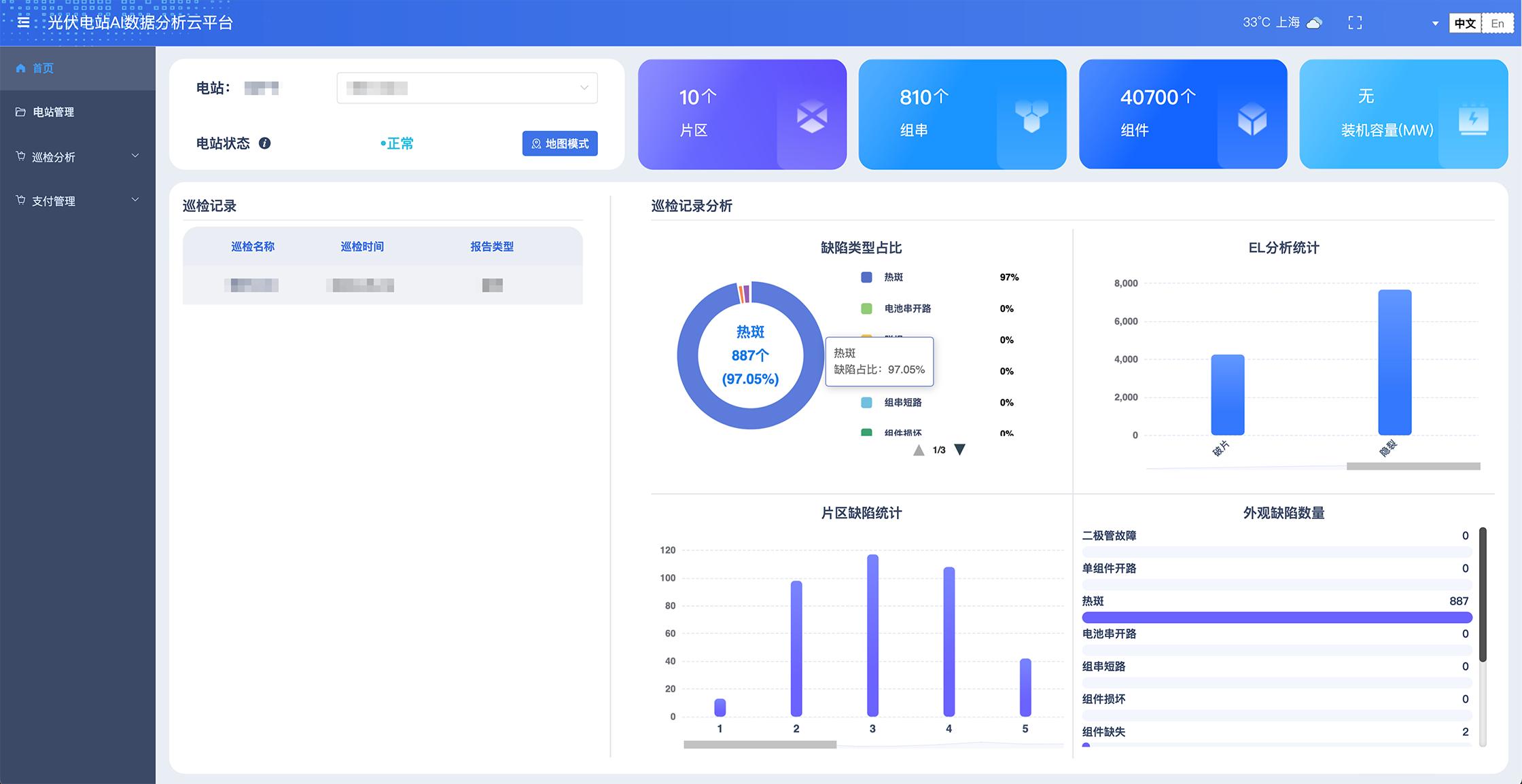
Task: Expand the 支付管理 sidebar menu
Action: pyautogui.click(x=77, y=201)
